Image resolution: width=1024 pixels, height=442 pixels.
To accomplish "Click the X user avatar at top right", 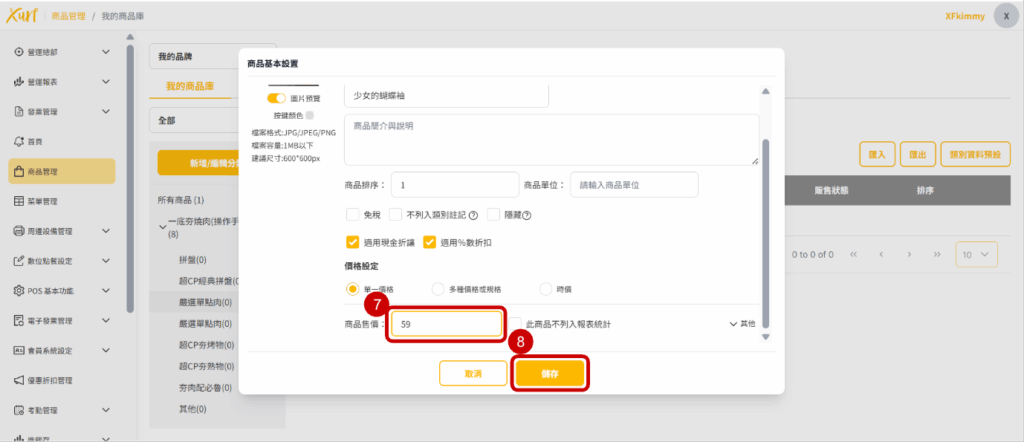I will 1006,16.
